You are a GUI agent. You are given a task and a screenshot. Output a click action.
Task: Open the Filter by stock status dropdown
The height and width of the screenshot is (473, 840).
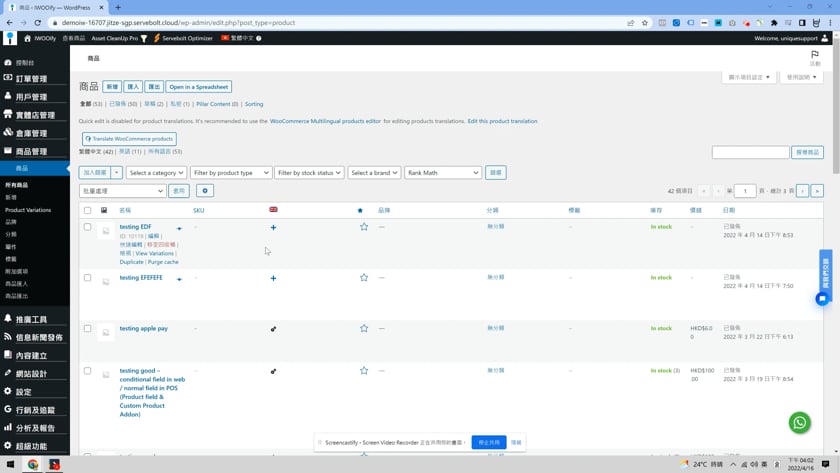coord(309,172)
